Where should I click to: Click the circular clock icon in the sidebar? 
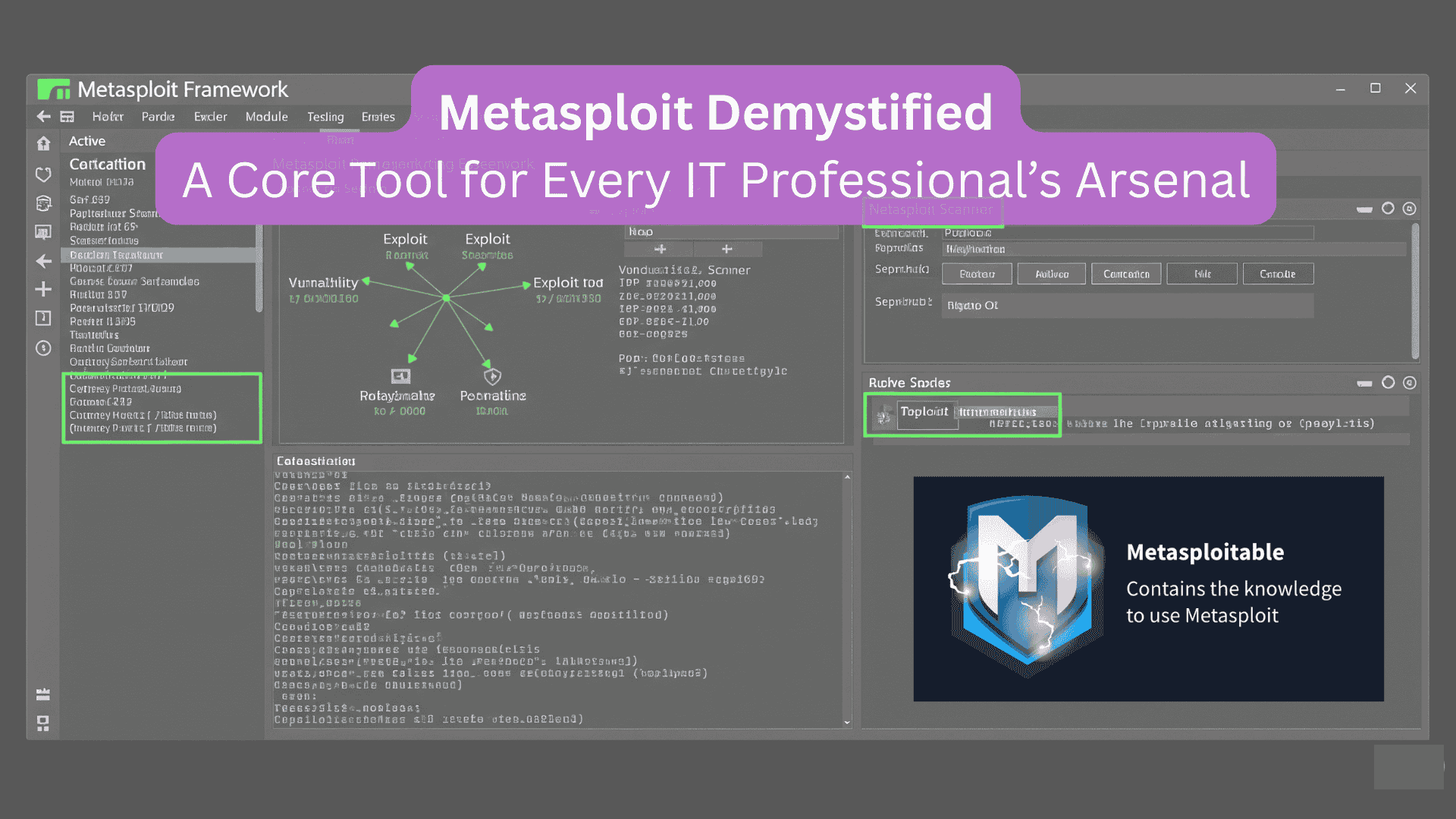tap(43, 347)
